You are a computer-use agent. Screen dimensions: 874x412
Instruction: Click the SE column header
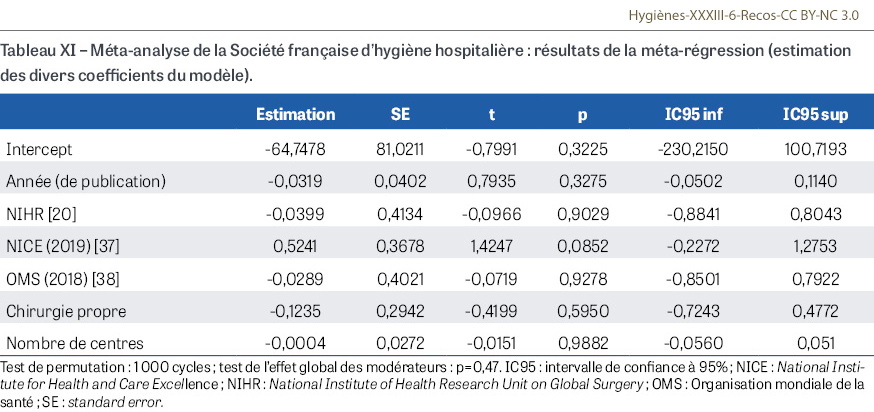point(401,115)
